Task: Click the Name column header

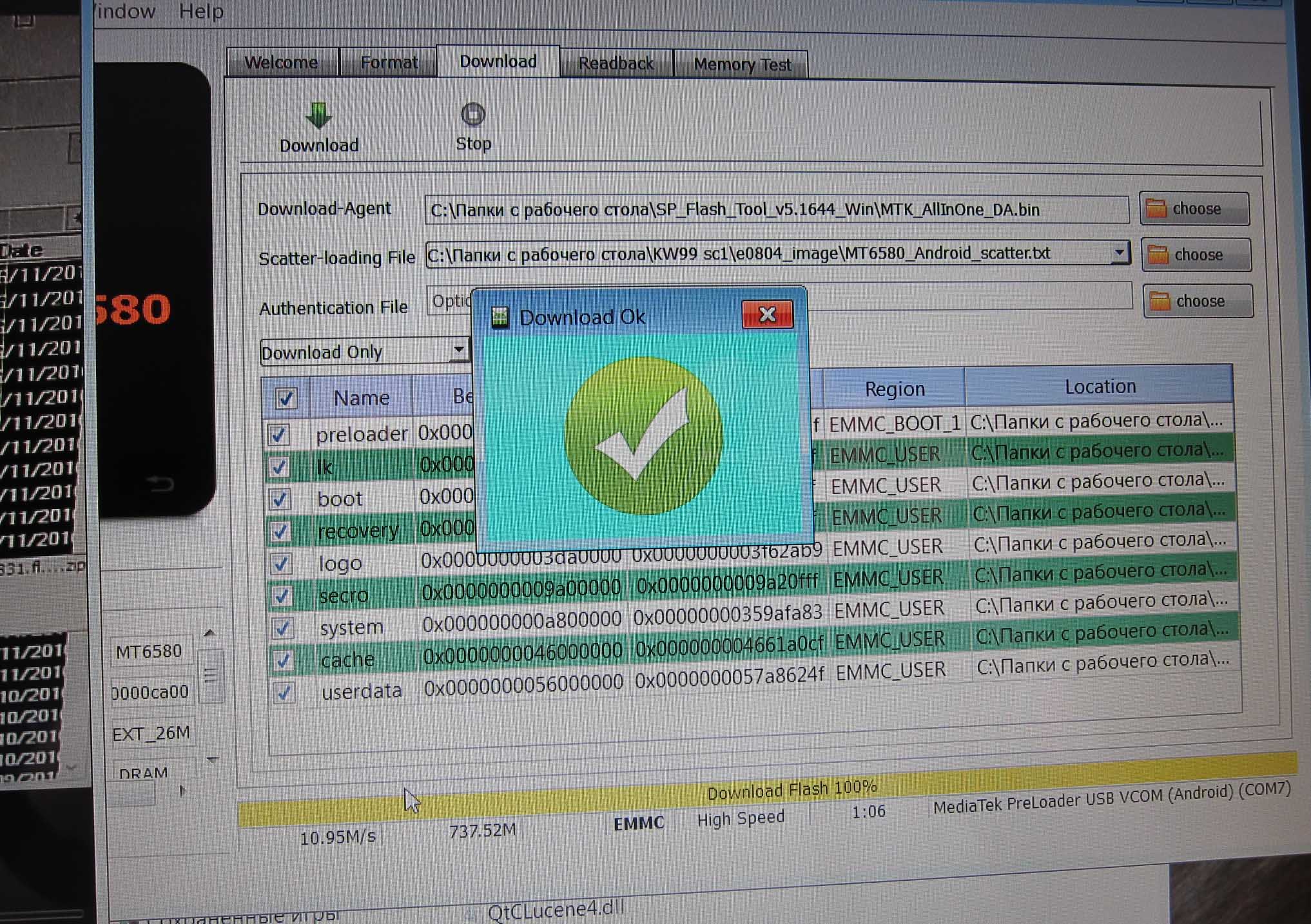Action: point(361,398)
